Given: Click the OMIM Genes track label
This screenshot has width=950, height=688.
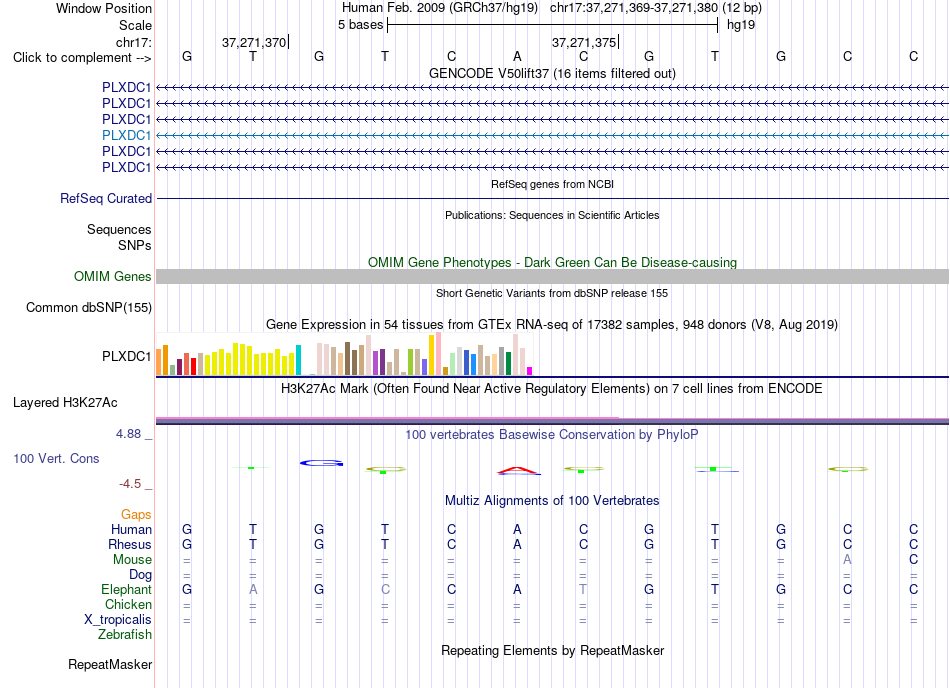Looking at the screenshot, I should 112,277.
